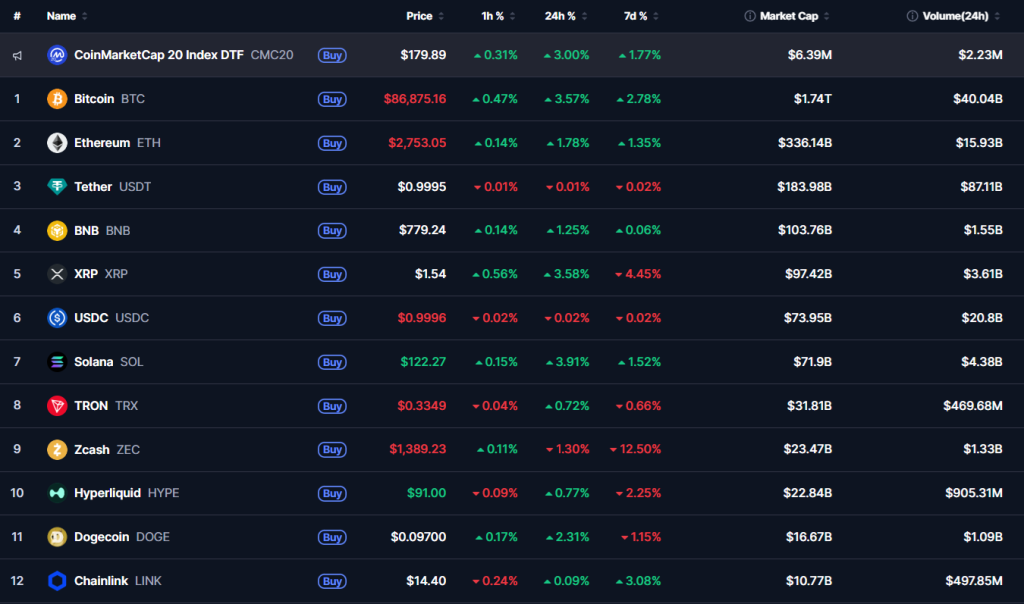This screenshot has height=604, width=1024.
Task: Click Ethereum market cap $336.14B
Action: click(x=805, y=142)
